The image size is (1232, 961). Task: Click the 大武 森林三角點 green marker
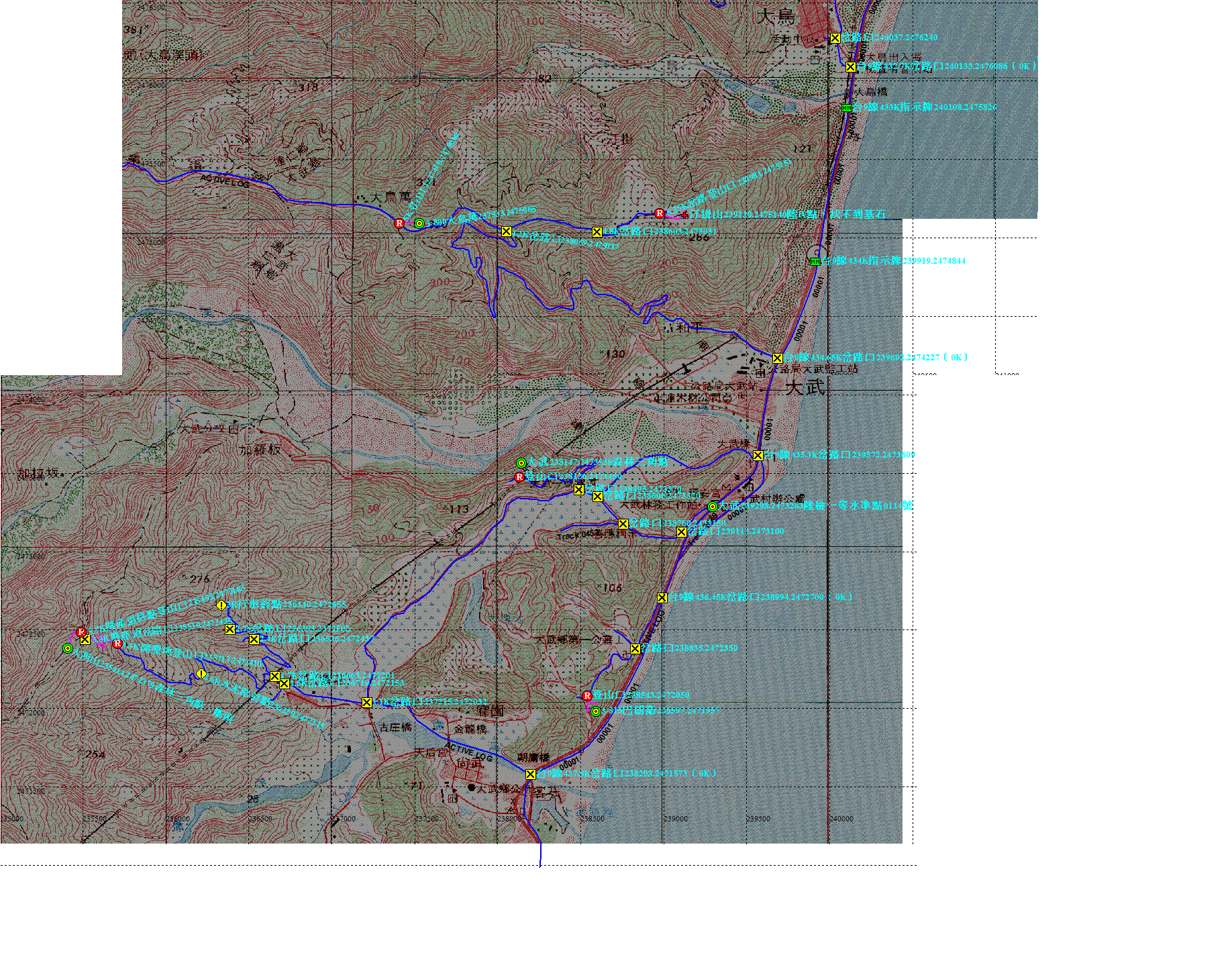(521, 463)
